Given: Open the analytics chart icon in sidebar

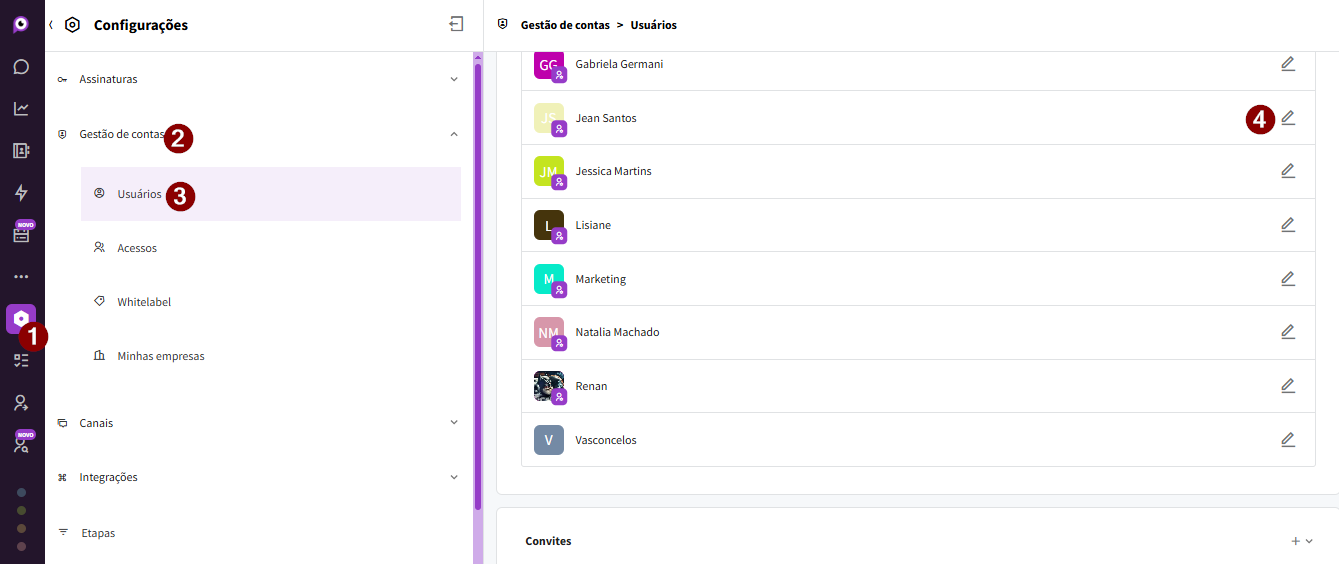Looking at the screenshot, I should (x=21, y=109).
